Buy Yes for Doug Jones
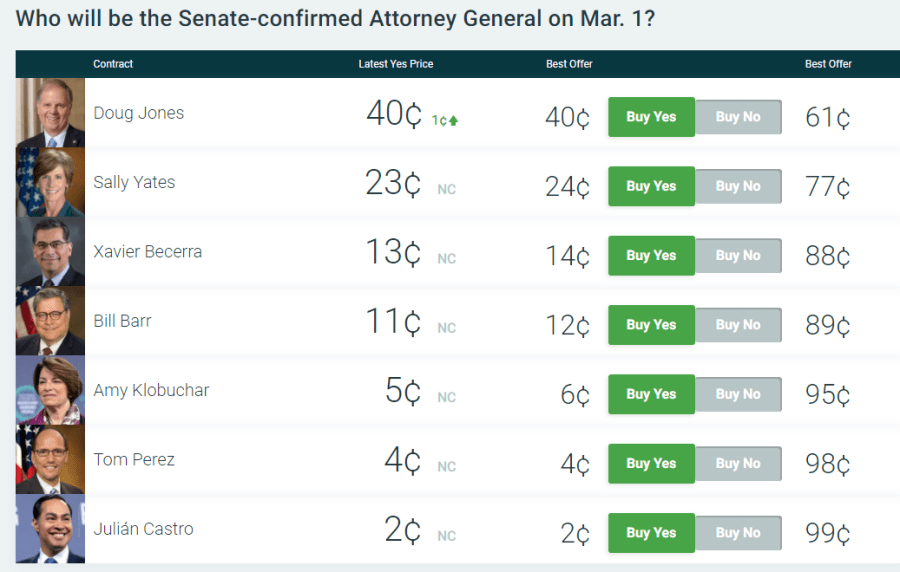This screenshot has width=900, height=572. pos(651,117)
